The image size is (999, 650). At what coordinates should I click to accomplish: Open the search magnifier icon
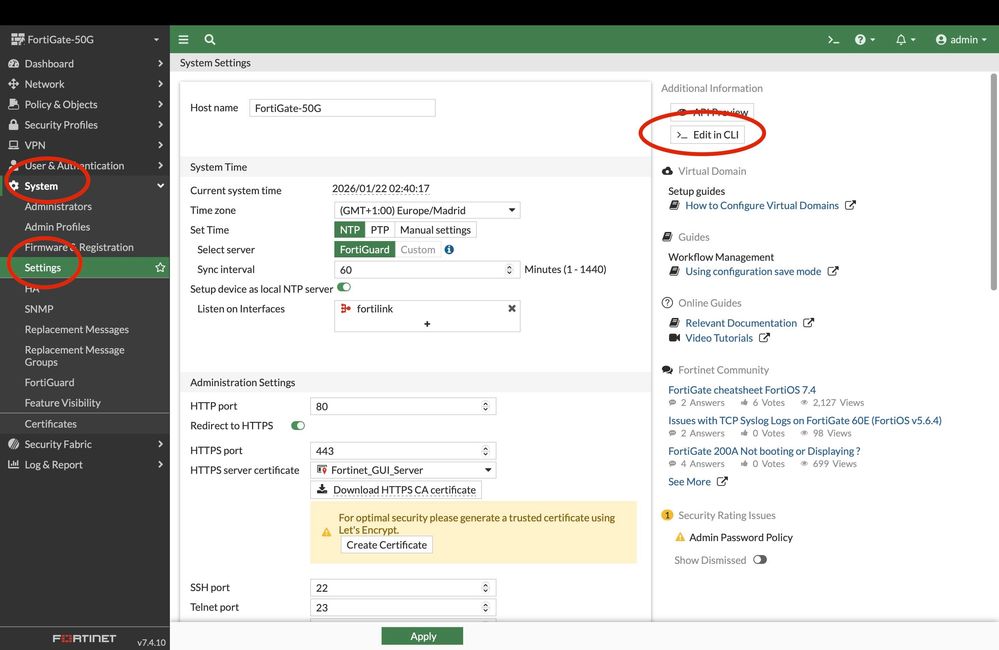click(x=210, y=40)
